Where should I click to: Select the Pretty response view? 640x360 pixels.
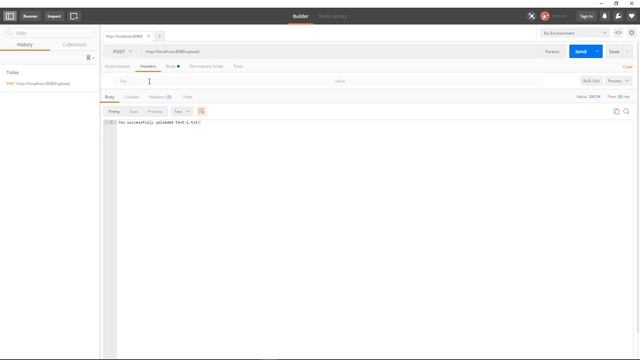click(x=114, y=111)
